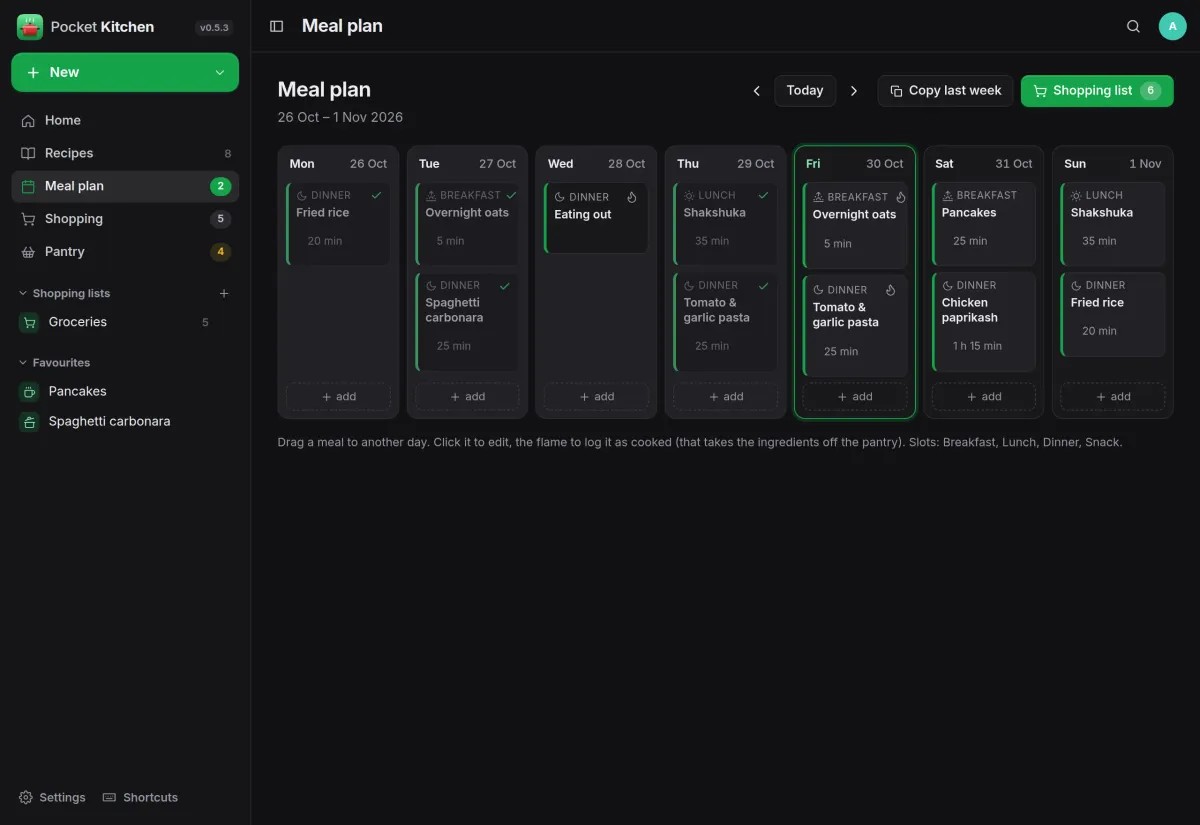Viewport: 1200px width, 825px height.
Task: Go to Home in the sidebar
Action: coord(125,120)
